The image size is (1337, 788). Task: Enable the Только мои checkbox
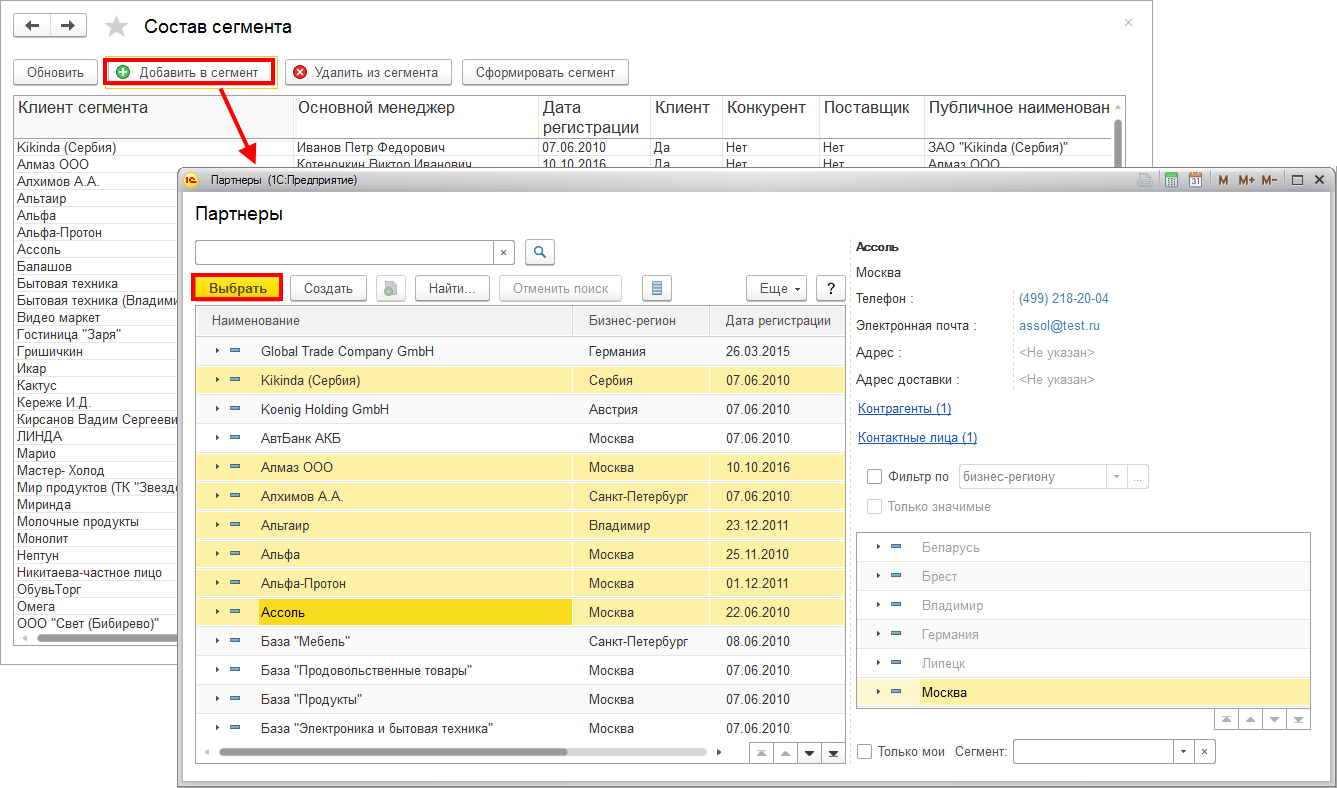pyautogui.click(x=865, y=752)
